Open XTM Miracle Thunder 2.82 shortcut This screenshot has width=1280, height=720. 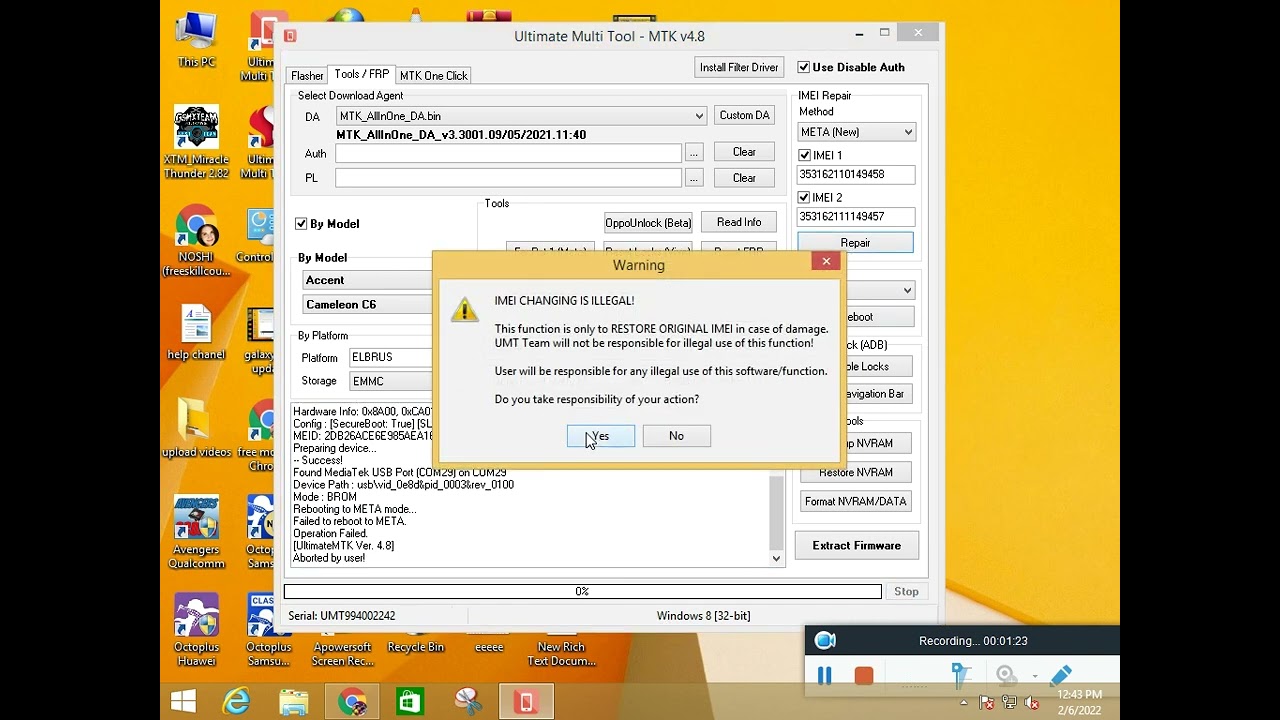click(197, 142)
